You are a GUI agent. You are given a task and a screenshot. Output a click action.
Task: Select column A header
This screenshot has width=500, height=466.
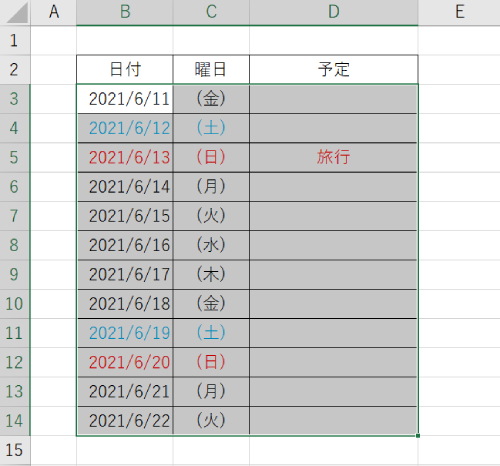coord(54,12)
